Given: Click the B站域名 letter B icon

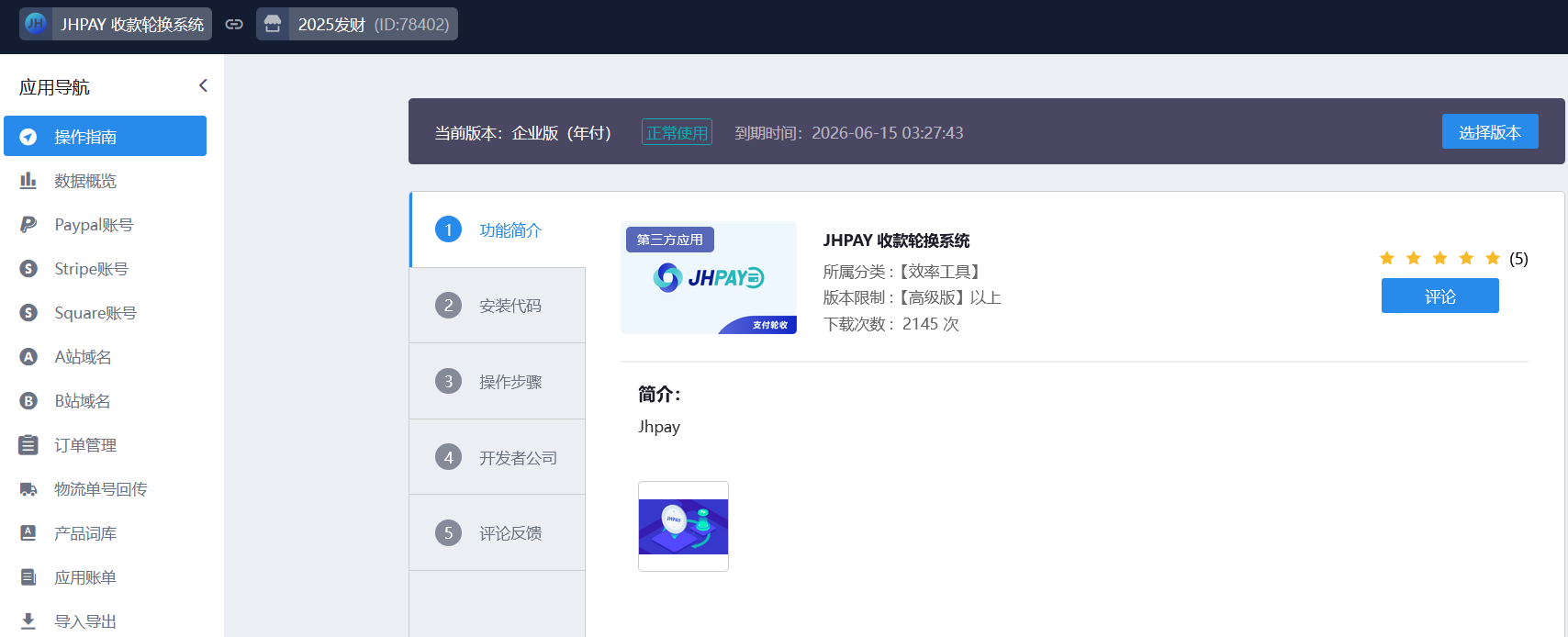Looking at the screenshot, I should pos(28,401).
